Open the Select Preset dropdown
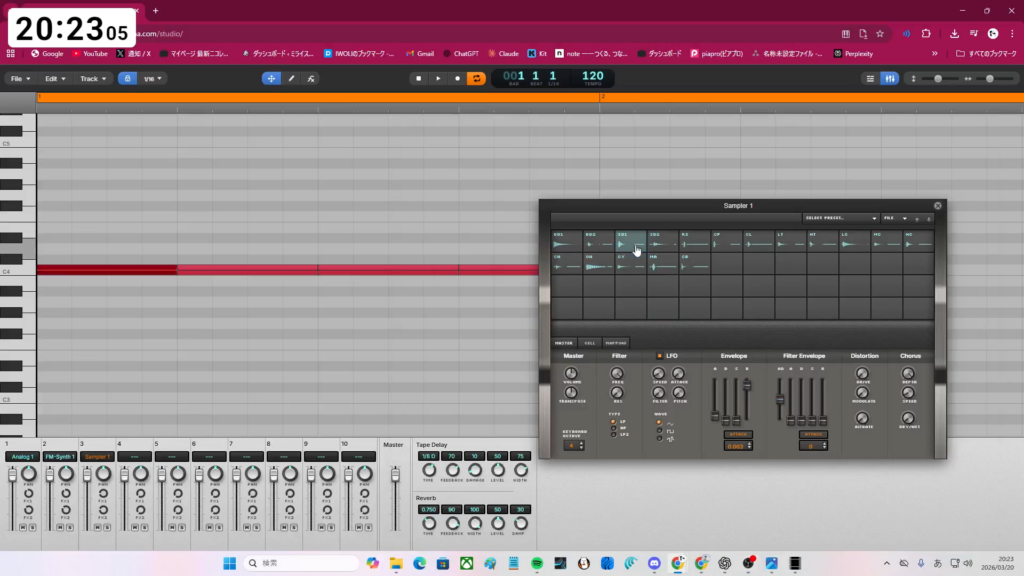 840,218
